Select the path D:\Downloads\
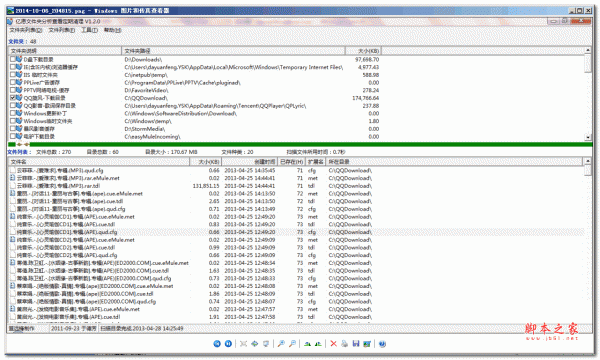This screenshot has width=600, height=360. click(143, 59)
